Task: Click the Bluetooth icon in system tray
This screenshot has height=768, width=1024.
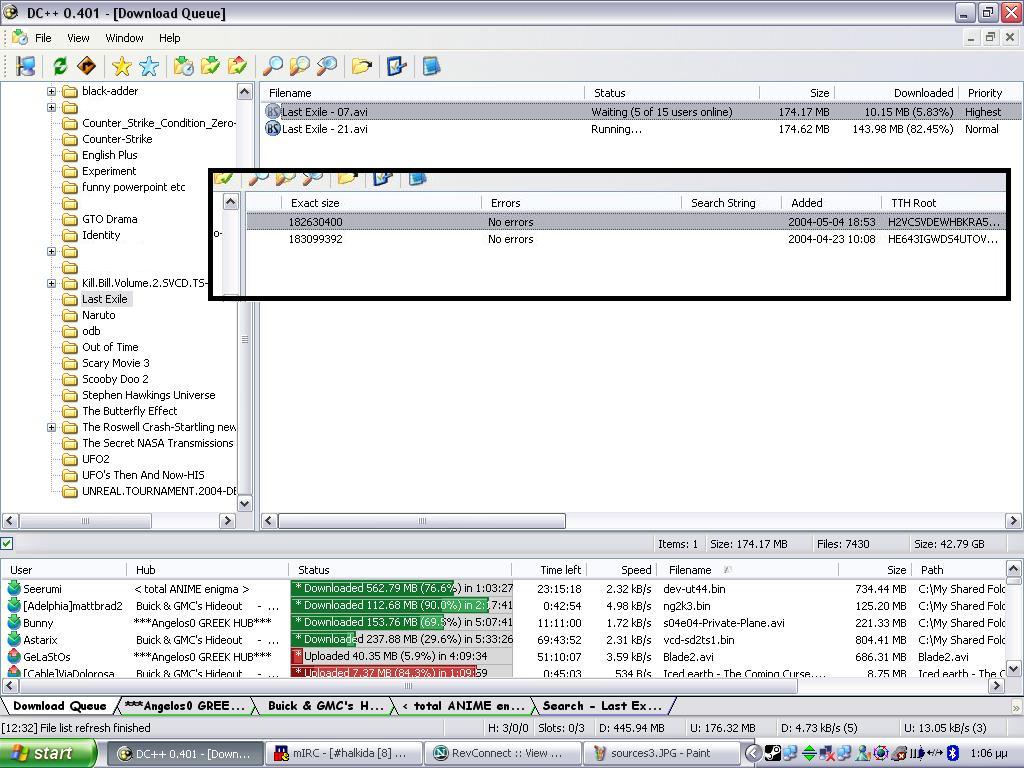Action: click(953, 753)
